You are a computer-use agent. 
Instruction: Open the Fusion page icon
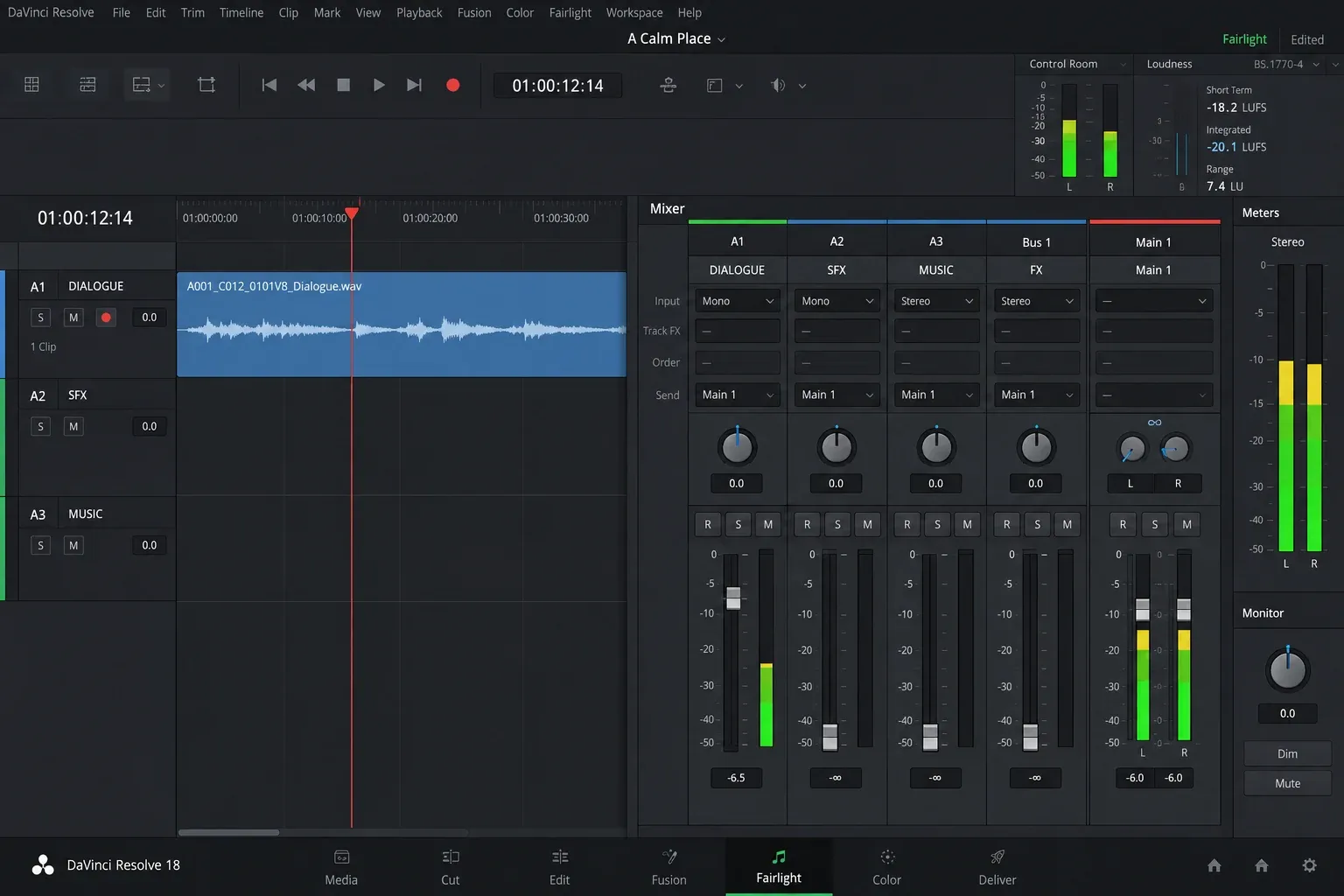click(x=669, y=857)
